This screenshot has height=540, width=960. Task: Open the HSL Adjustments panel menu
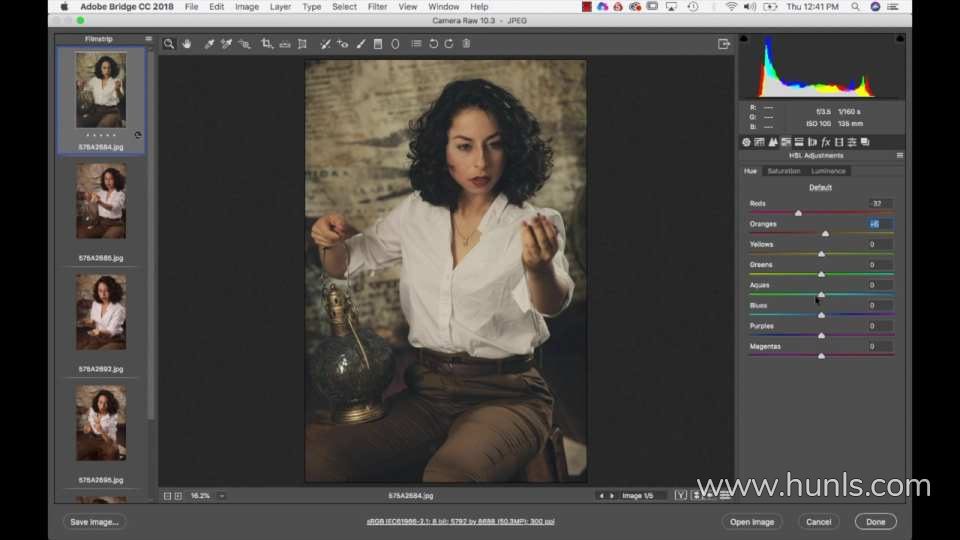(899, 156)
